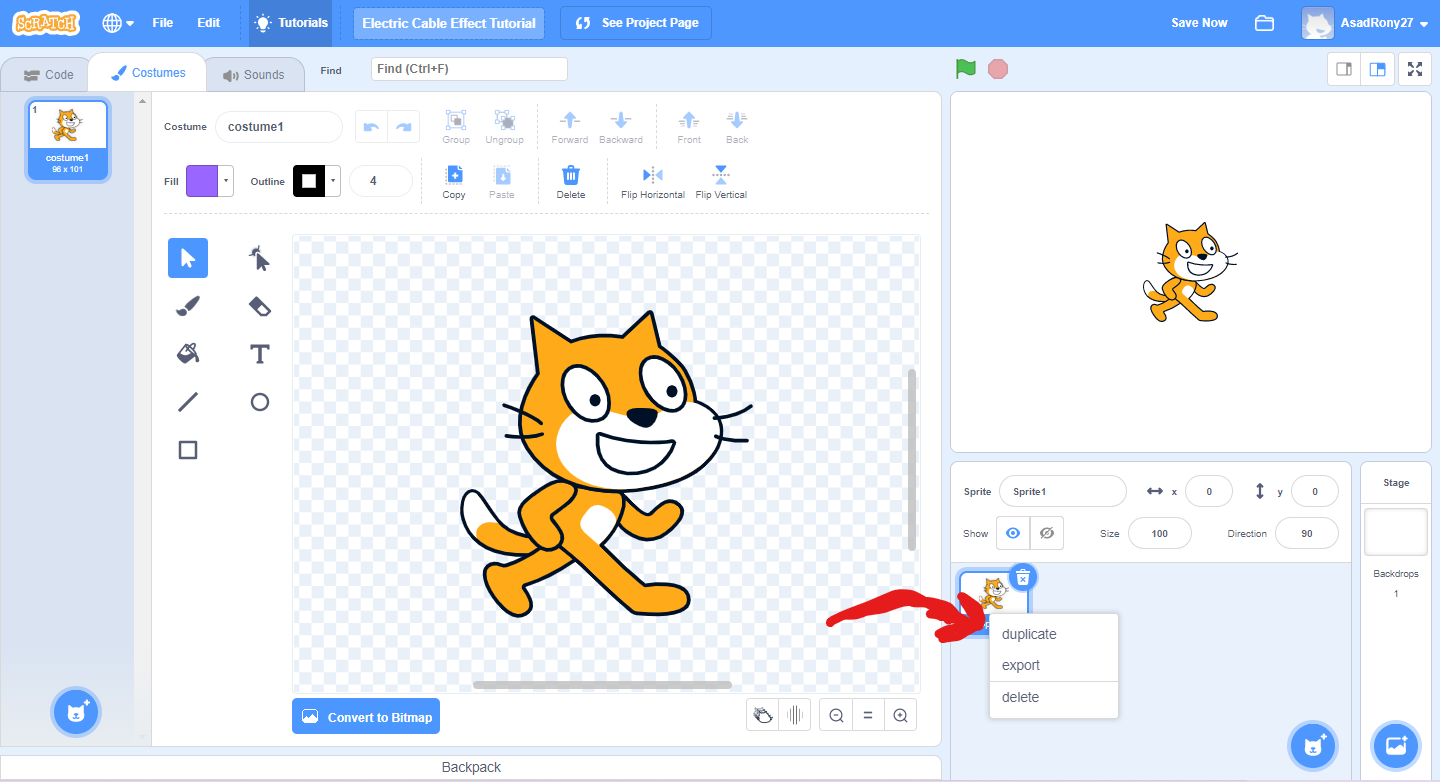Viewport: 1440px width, 782px height.
Task: Choose duplicate from the sprite context menu
Action: (x=1027, y=633)
